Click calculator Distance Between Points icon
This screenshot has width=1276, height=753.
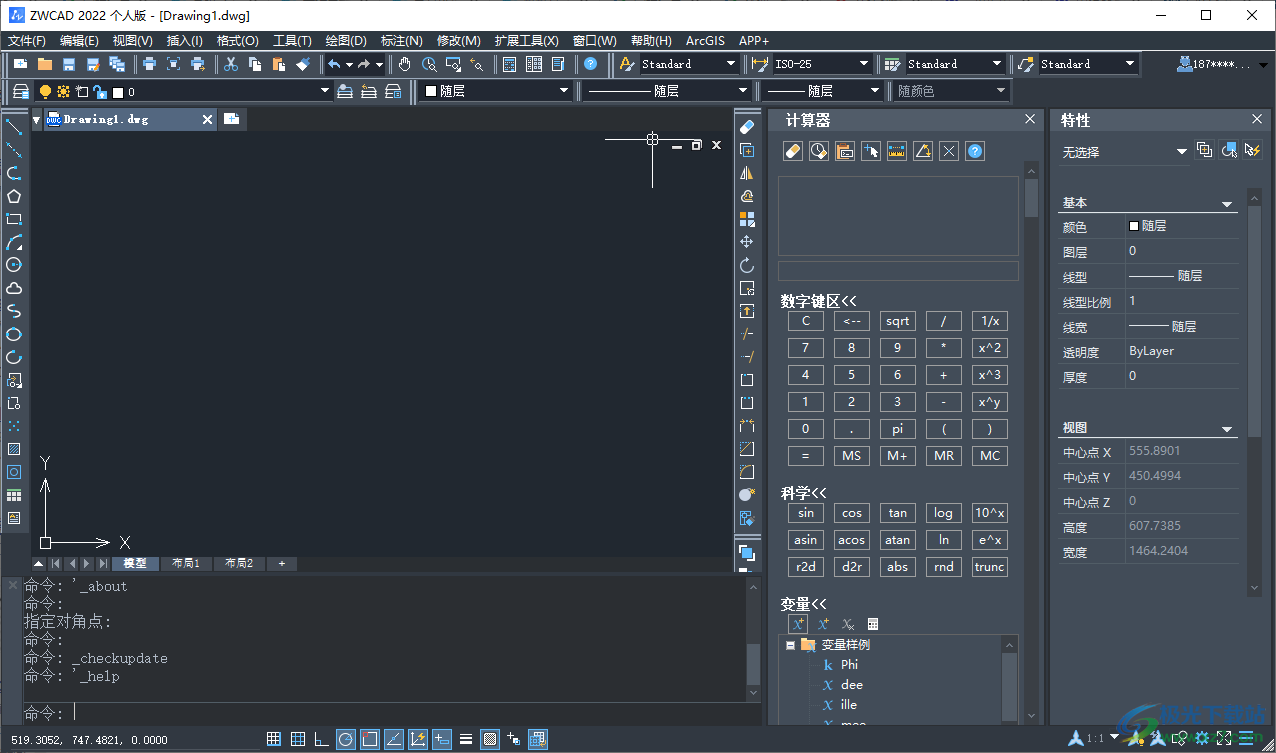(897, 151)
